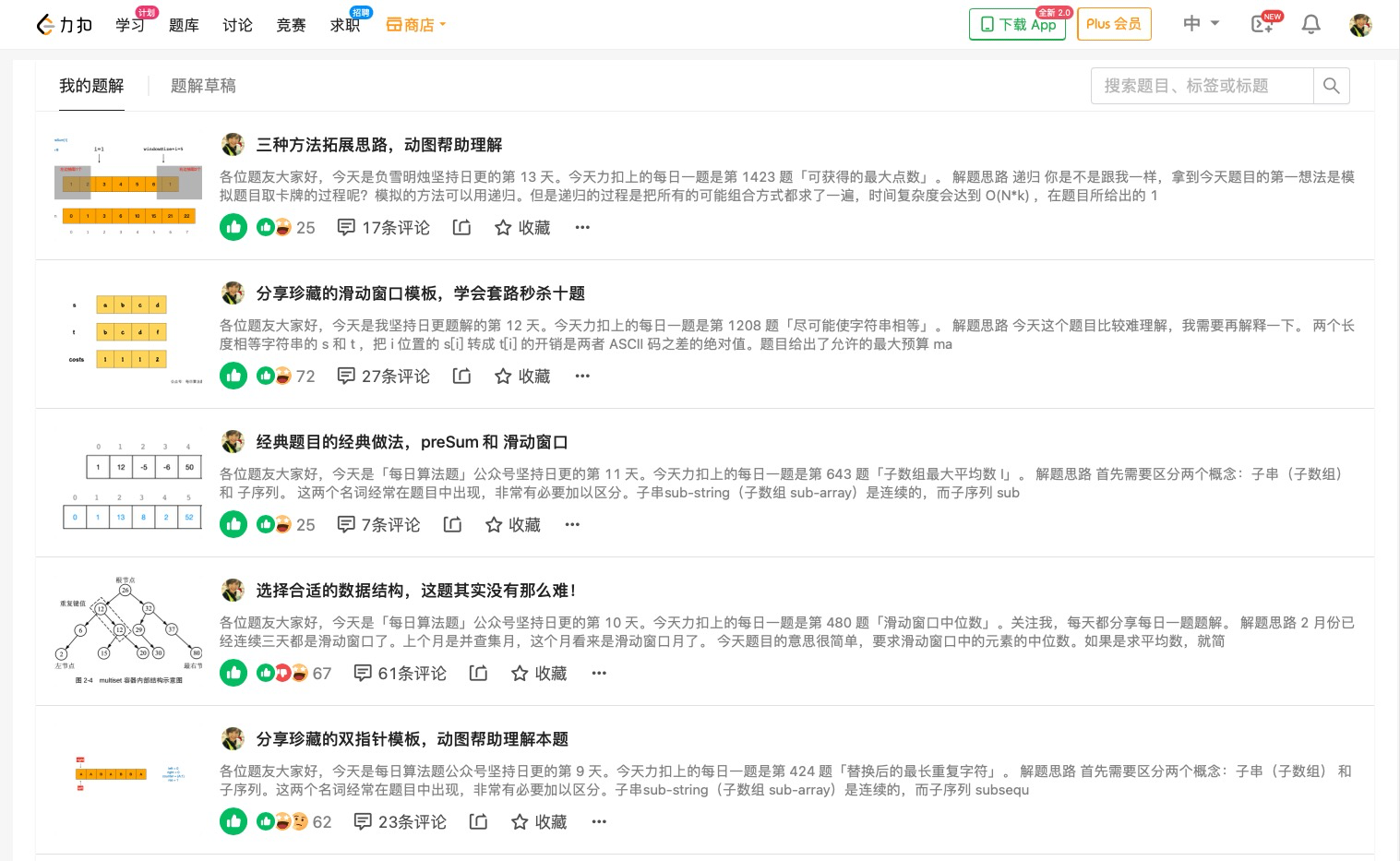Click the share icon on the first solution
The height and width of the screenshot is (861, 1400).
coord(461,228)
